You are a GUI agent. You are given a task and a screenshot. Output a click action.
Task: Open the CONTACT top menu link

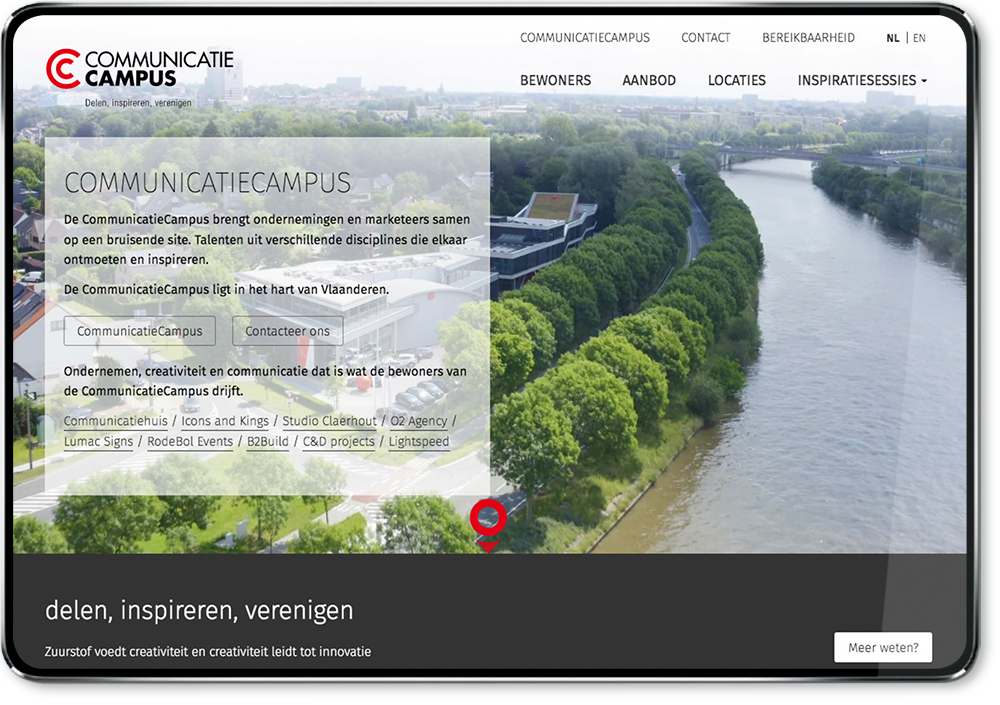(x=705, y=38)
